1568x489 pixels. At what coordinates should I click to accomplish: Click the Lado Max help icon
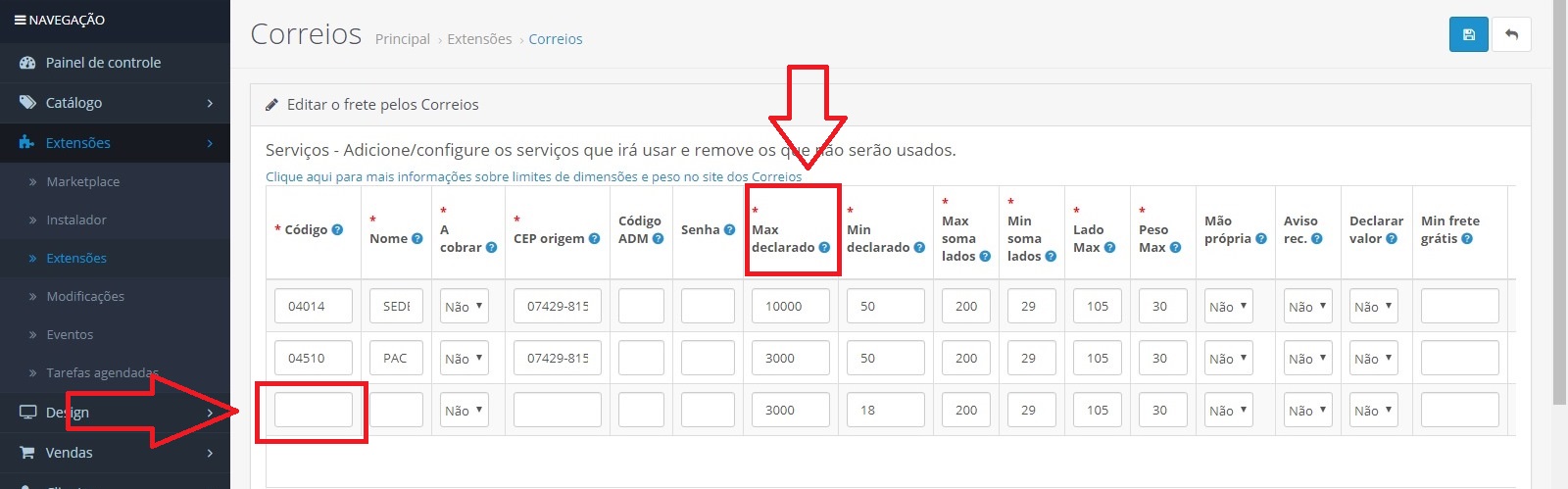coord(1109,247)
